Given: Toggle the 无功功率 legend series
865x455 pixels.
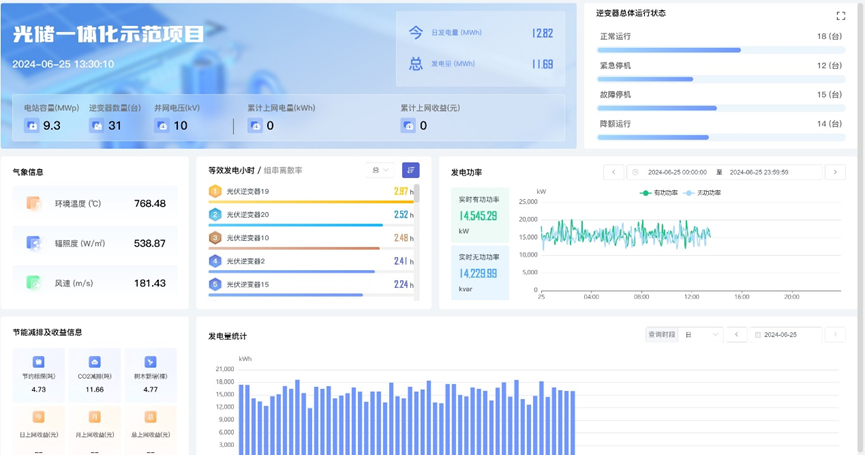Looking at the screenshot, I should 704,193.
